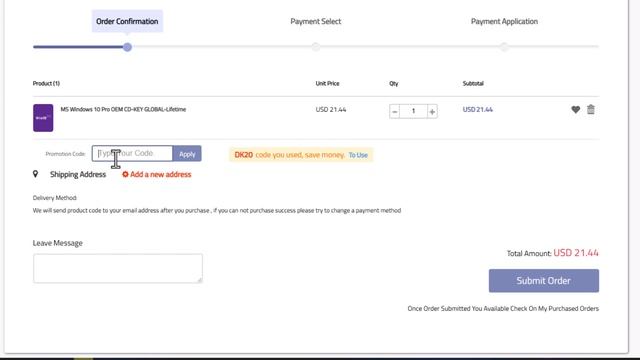Screen dimensions: 640x360
Task: Click the subtotal USD 21.44 value
Action: click(478, 109)
